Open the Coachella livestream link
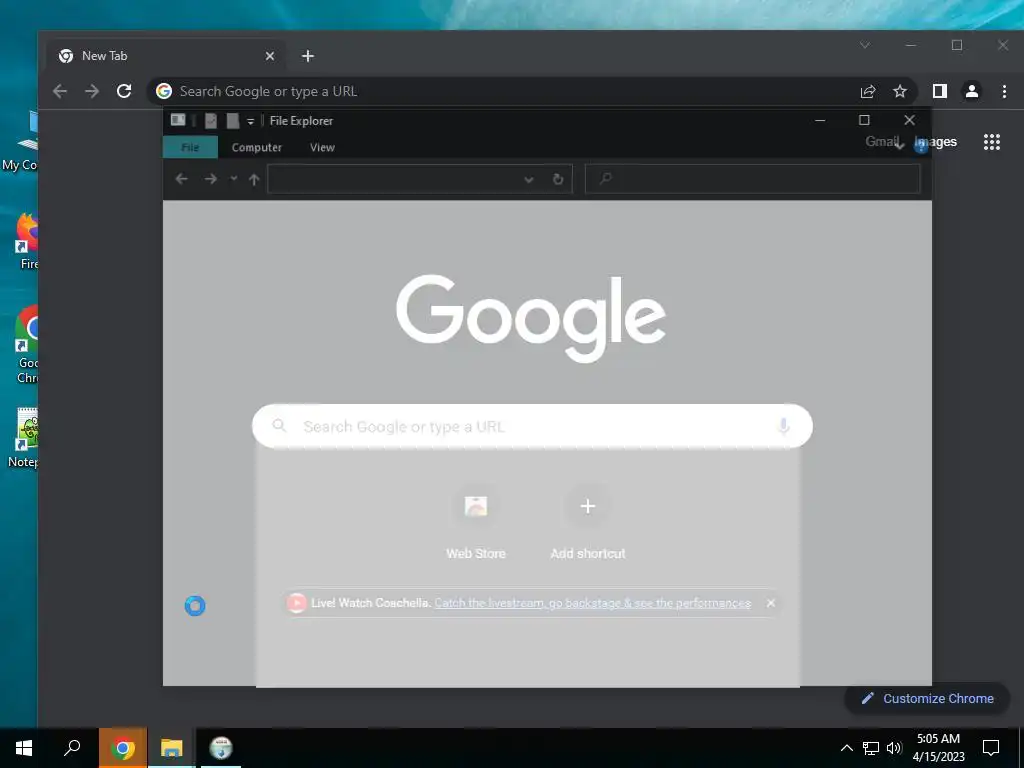Viewport: 1024px width, 768px height. [x=592, y=603]
